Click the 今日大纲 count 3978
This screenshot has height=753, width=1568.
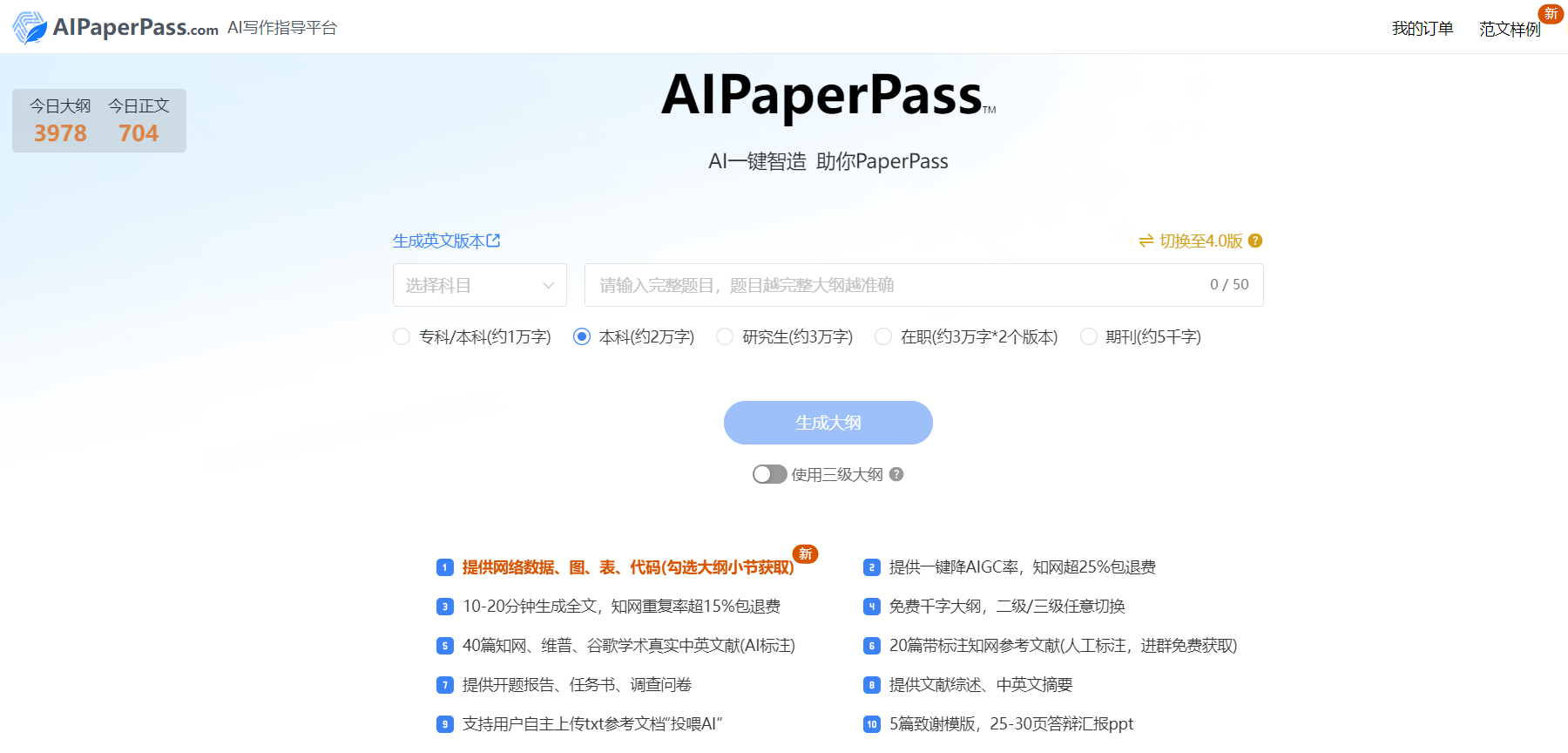pyautogui.click(x=60, y=133)
